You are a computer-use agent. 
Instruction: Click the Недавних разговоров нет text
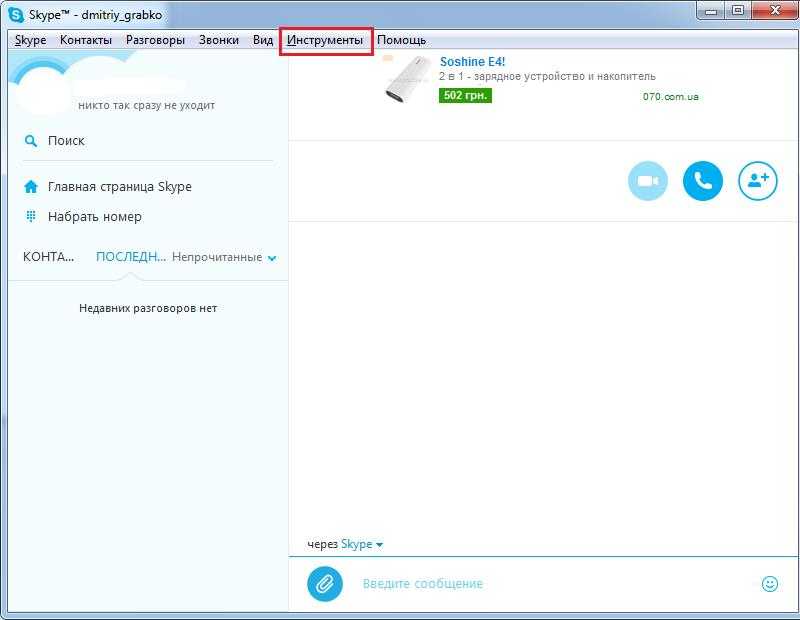point(148,308)
